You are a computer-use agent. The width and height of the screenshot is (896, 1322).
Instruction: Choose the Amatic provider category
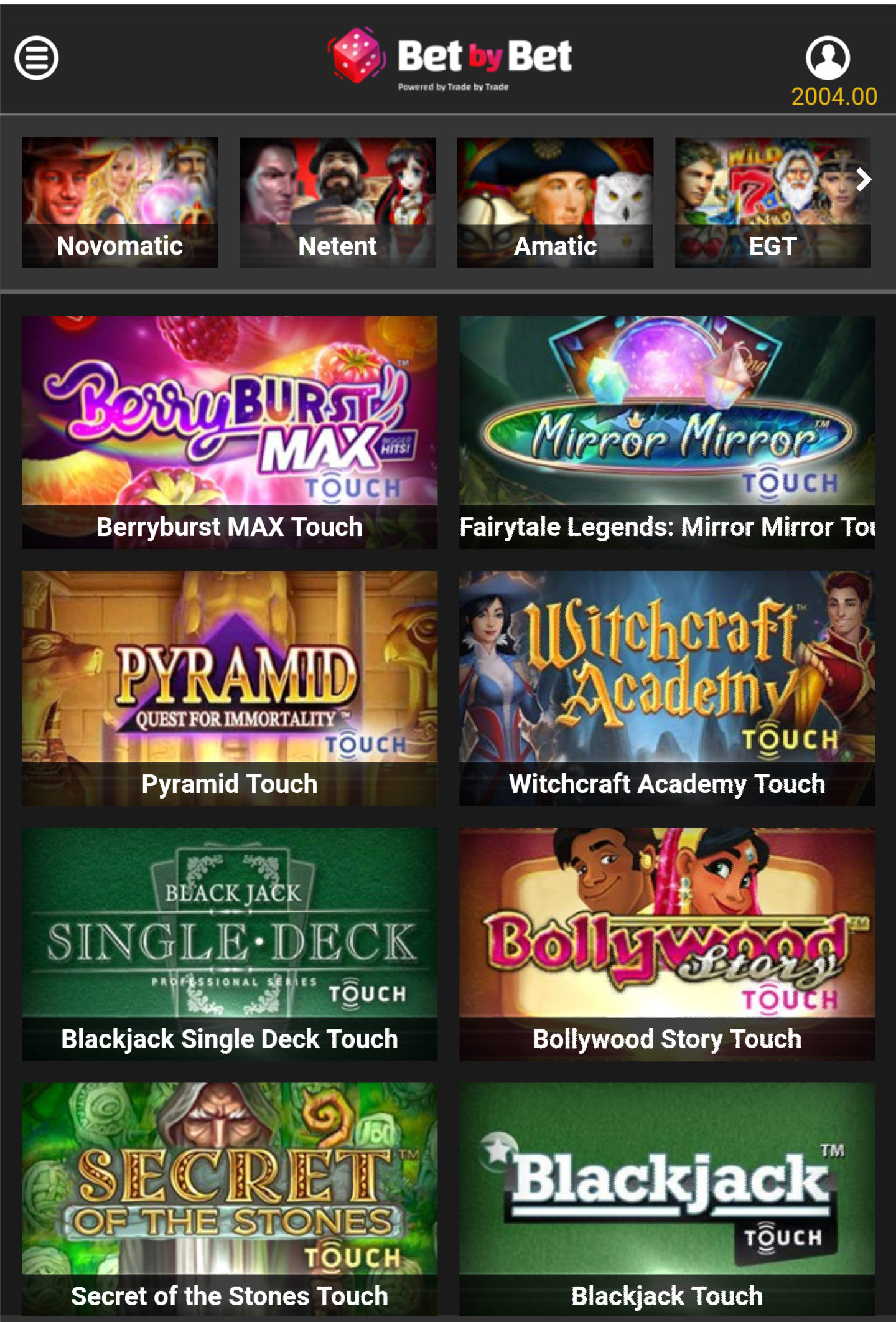[555, 202]
